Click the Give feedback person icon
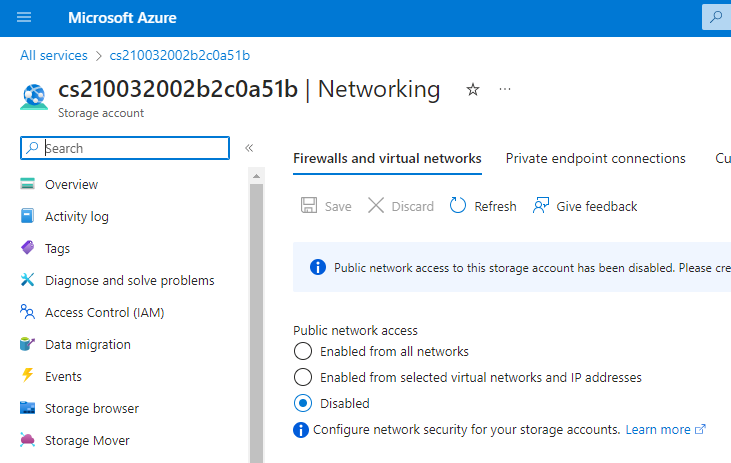Image resolution: width=731 pixels, height=463 pixels. pyautogui.click(x=541, y=205)
